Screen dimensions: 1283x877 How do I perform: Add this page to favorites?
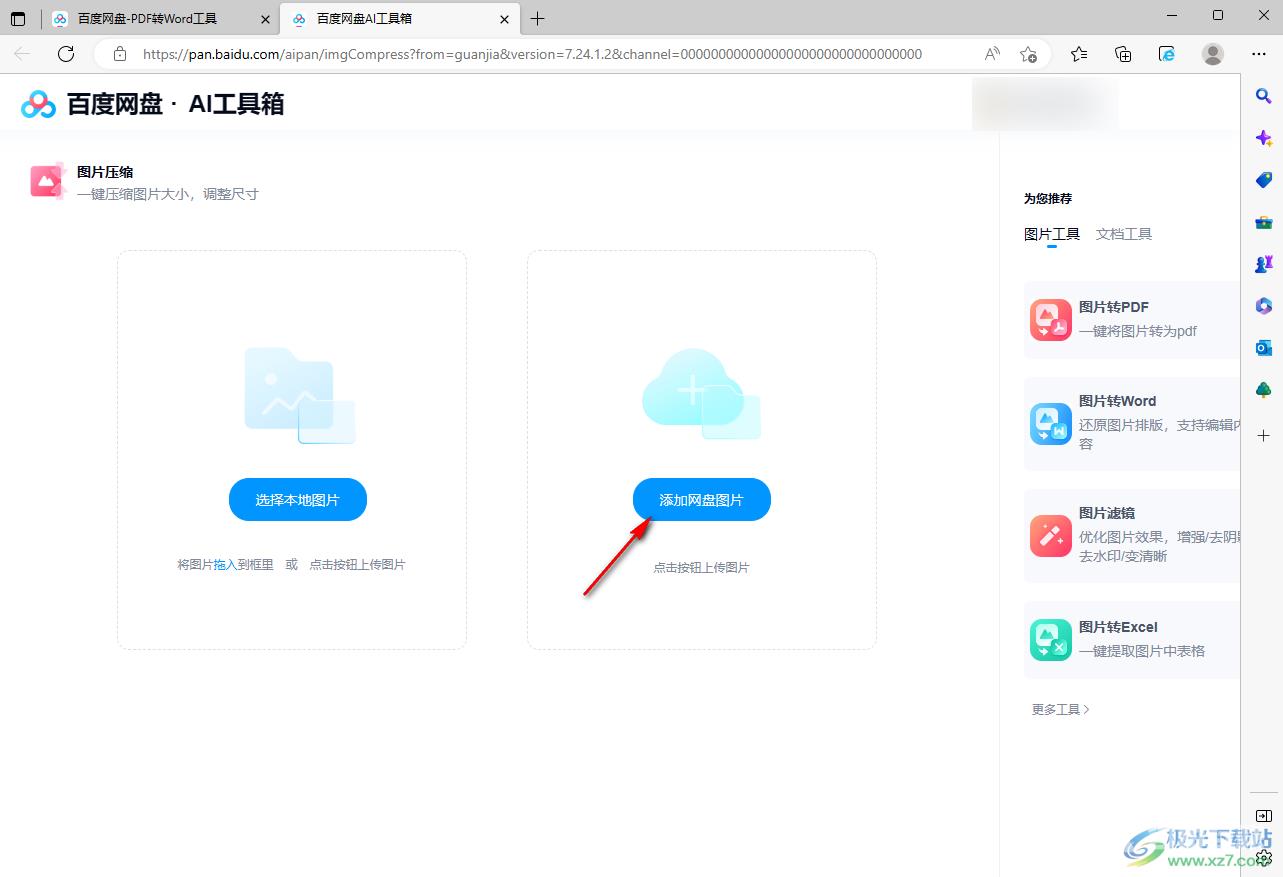(1028, 54)
